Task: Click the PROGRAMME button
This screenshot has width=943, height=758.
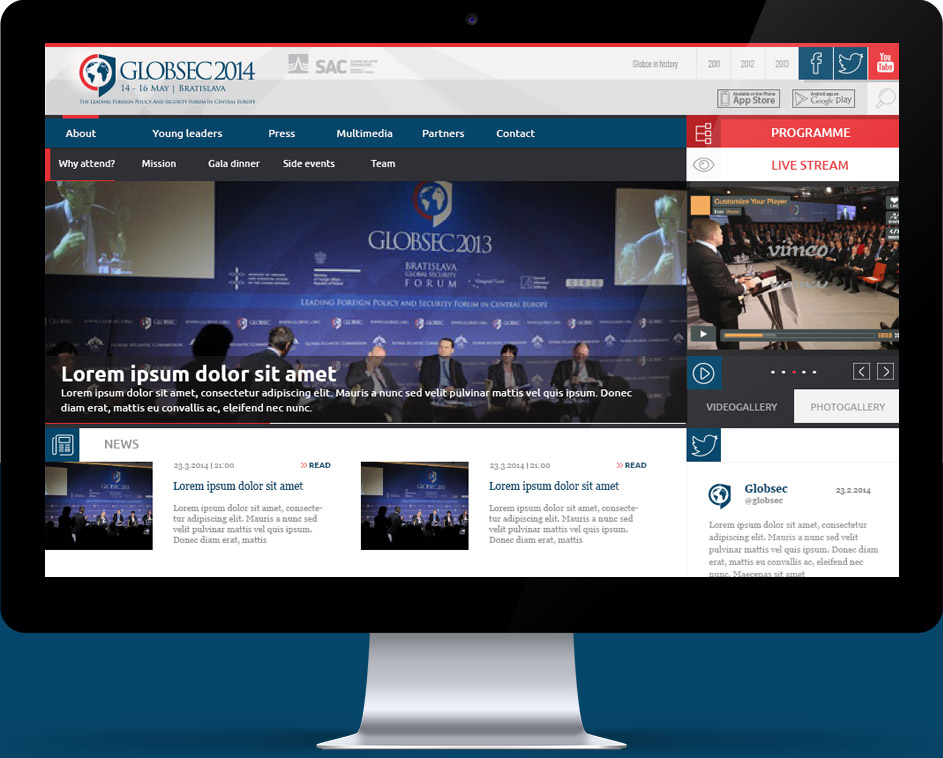Action: click(x=810, y=133)
